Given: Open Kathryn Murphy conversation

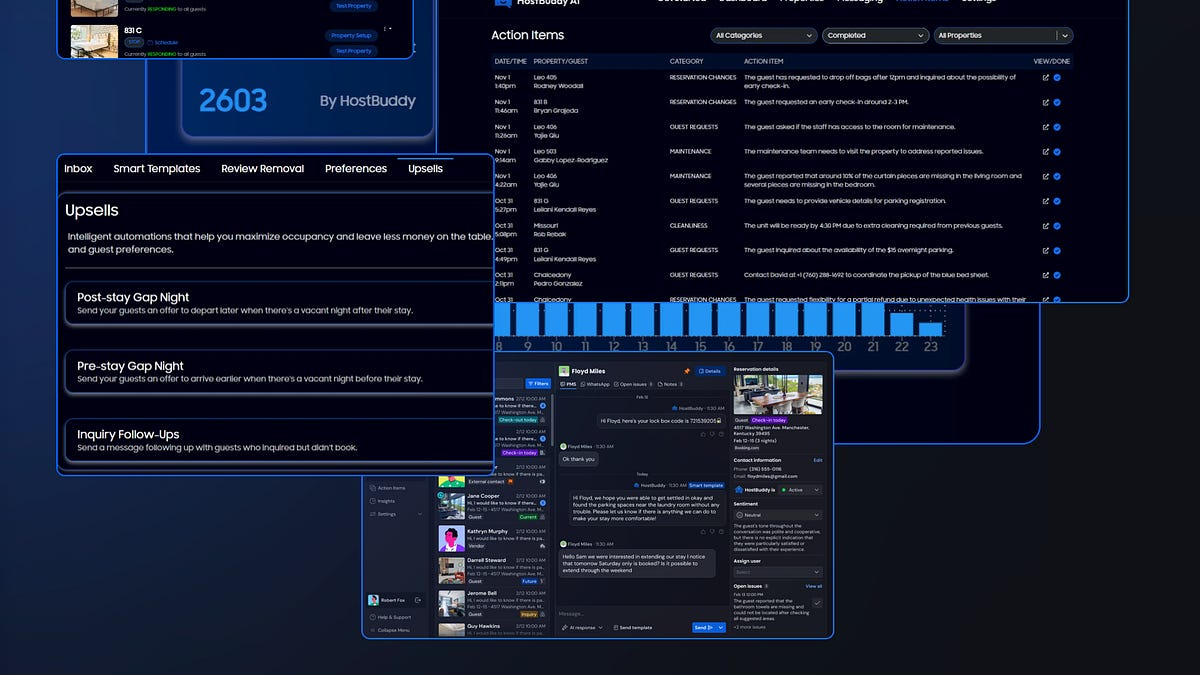Looking at the screenshot, I should click(493, 538).
